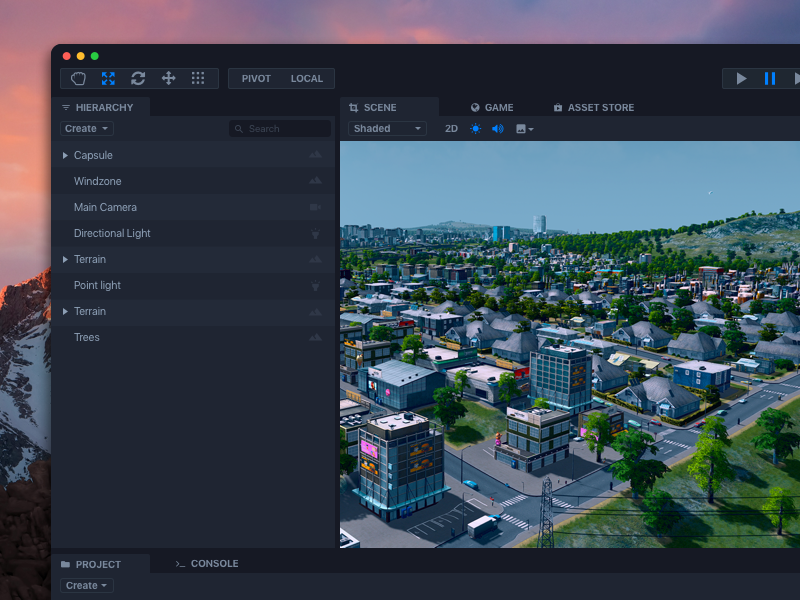Open the Asset Store tab
The height and width of the screenshot is (600, 800).
pos(594,107)
